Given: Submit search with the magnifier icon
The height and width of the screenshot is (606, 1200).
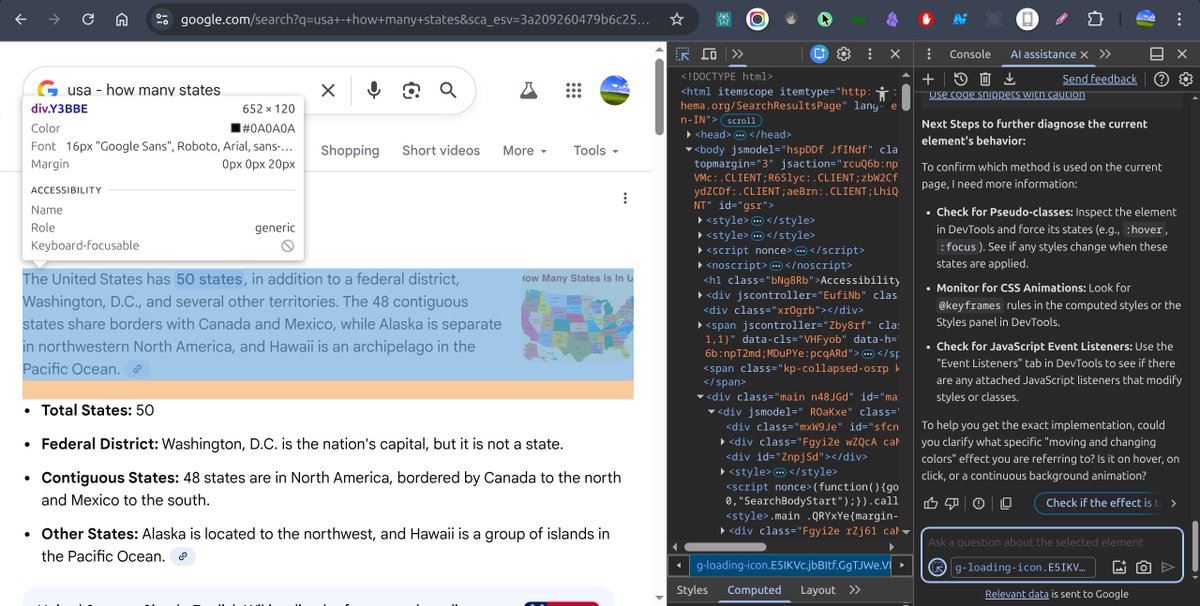Looking at the screenshot, I should 448,90.
